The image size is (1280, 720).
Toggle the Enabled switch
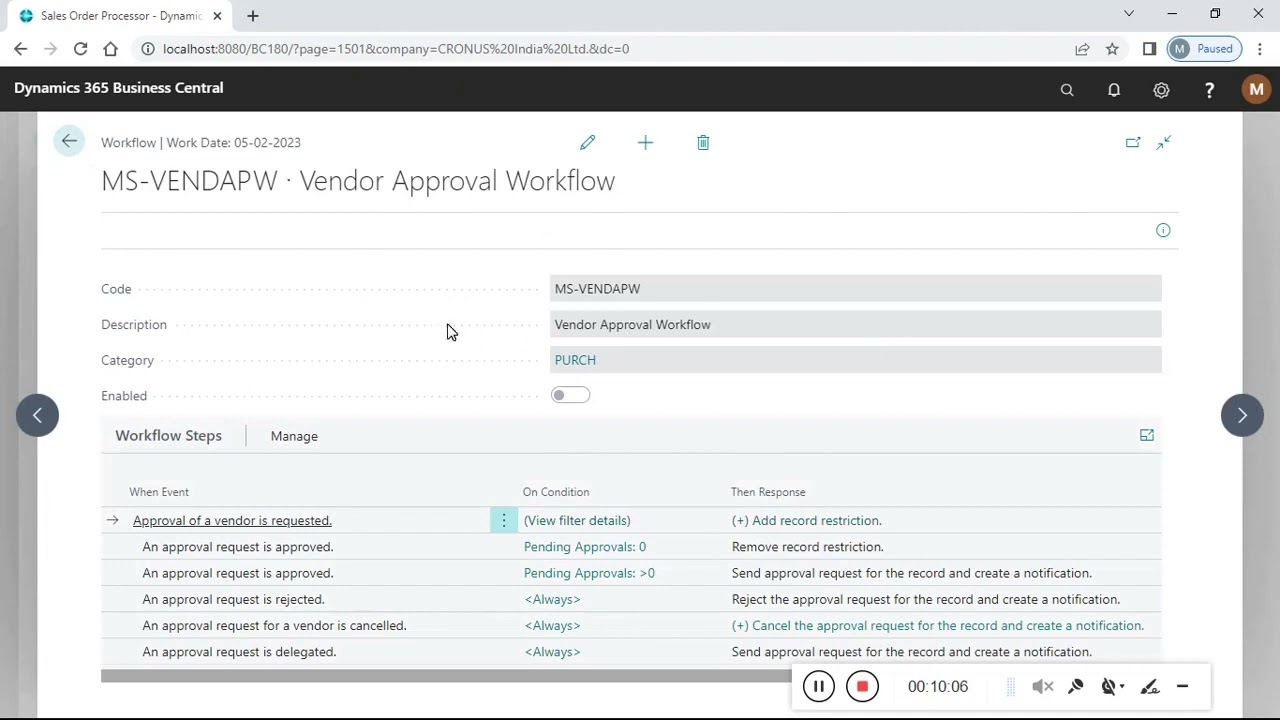(x=570, y=395)
